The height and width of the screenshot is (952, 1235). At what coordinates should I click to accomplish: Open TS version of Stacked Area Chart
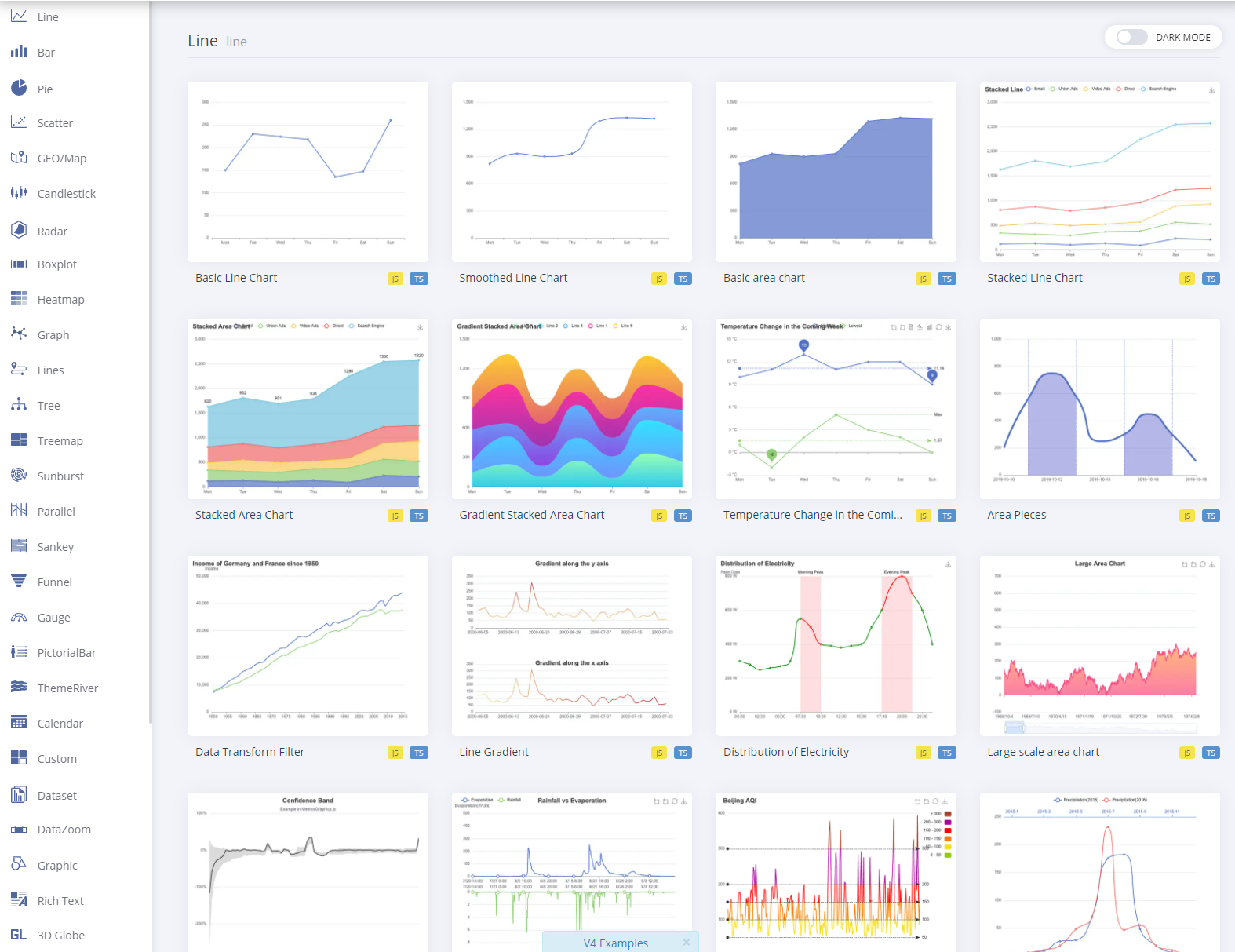[419, 516]
